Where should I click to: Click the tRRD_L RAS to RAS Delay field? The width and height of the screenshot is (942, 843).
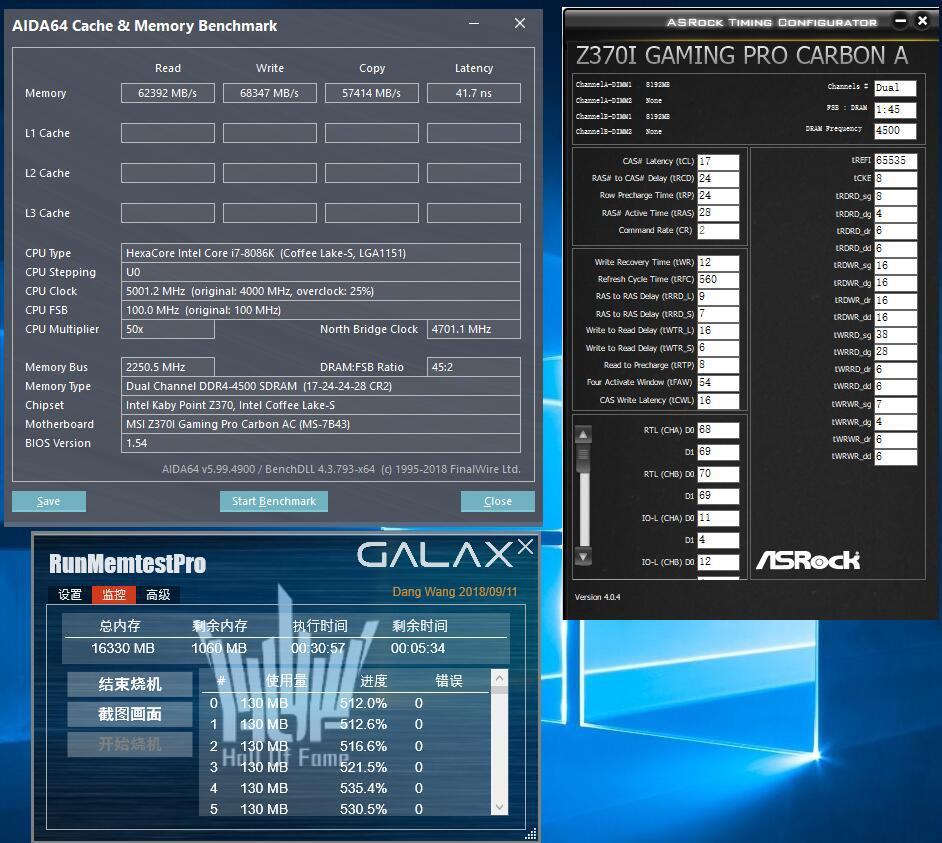click(x=718, y=297)
